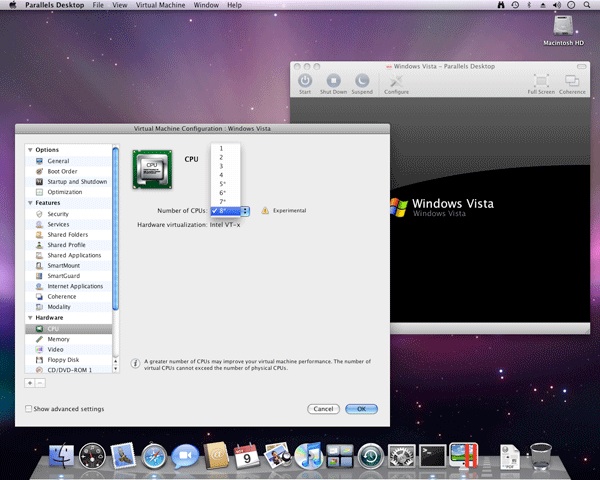Launch Safari from the Dock
600x480 pixels.
click(154, 456)
